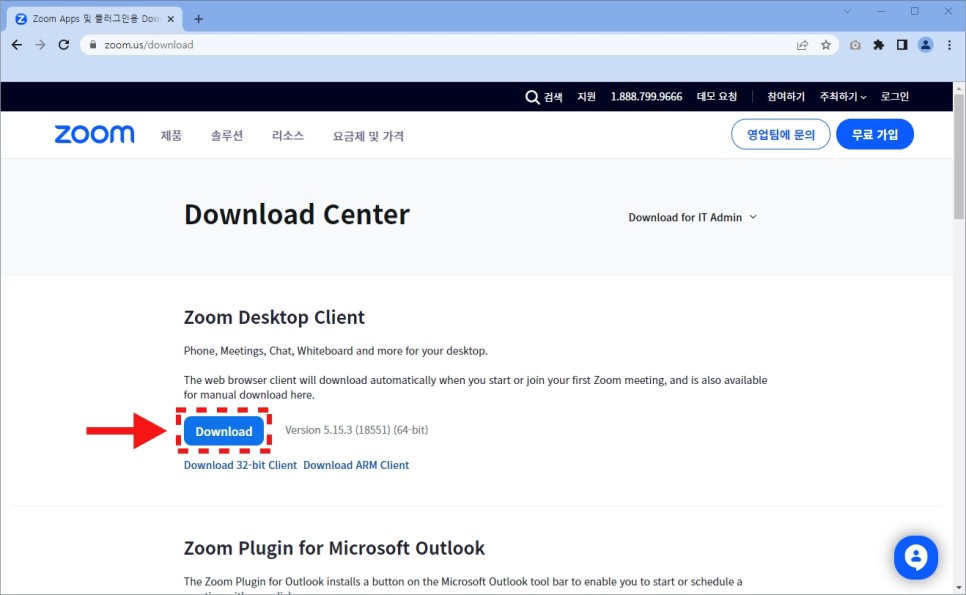Open a new tab with plus button
Viewport: 966px width, 595px height.
click(198, 19)
